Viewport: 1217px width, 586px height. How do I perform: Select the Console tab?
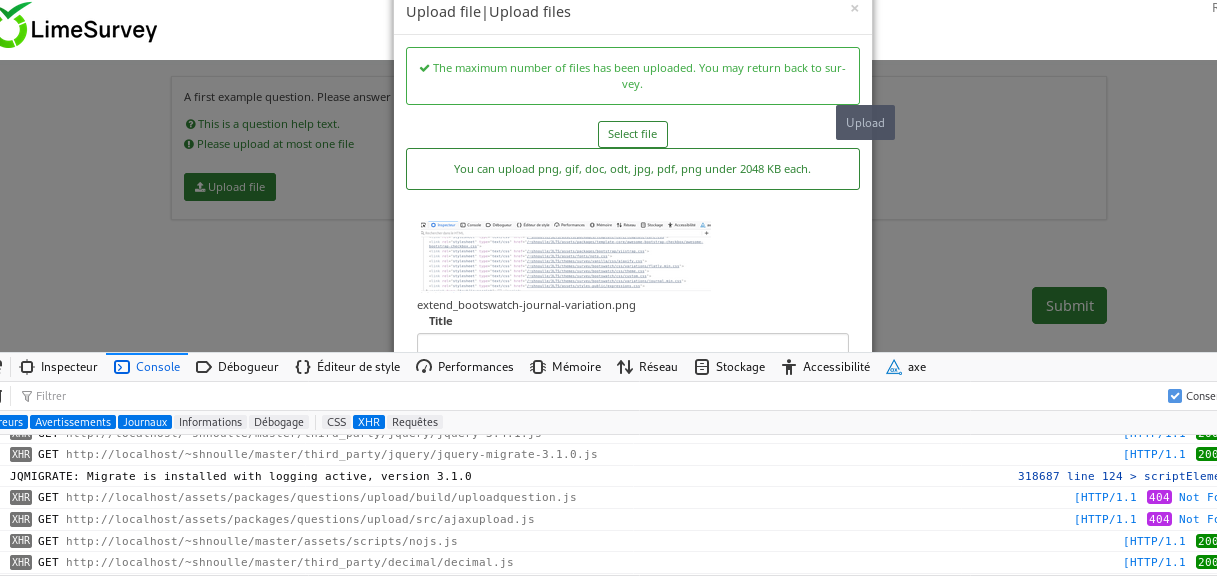coord(147,367)
